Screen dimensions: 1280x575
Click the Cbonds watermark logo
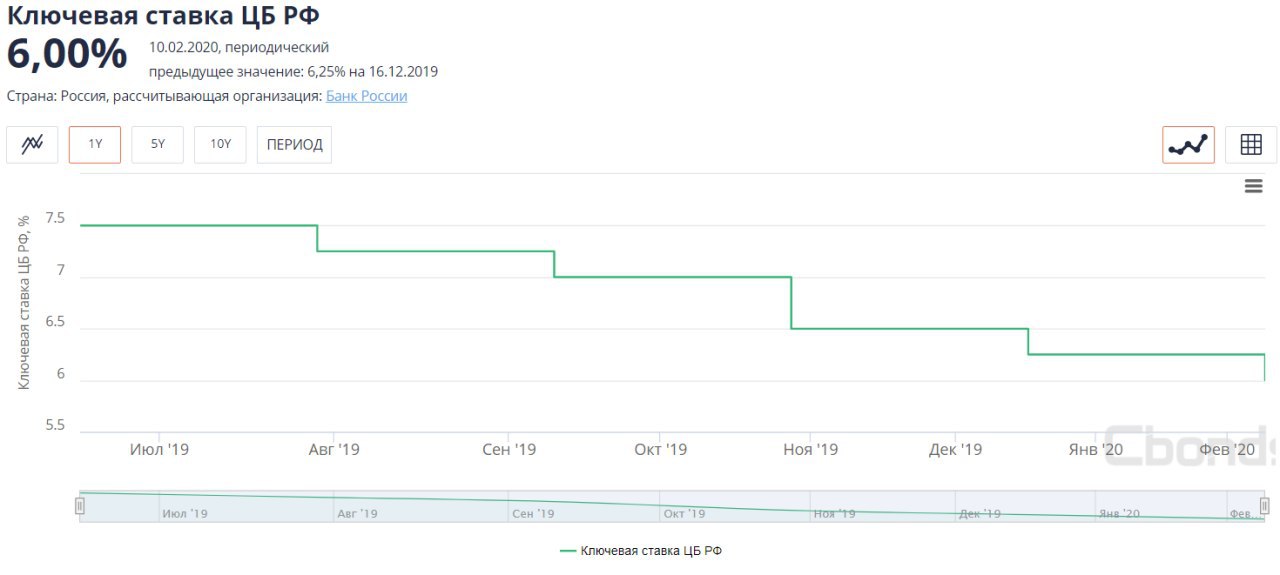1190,447
